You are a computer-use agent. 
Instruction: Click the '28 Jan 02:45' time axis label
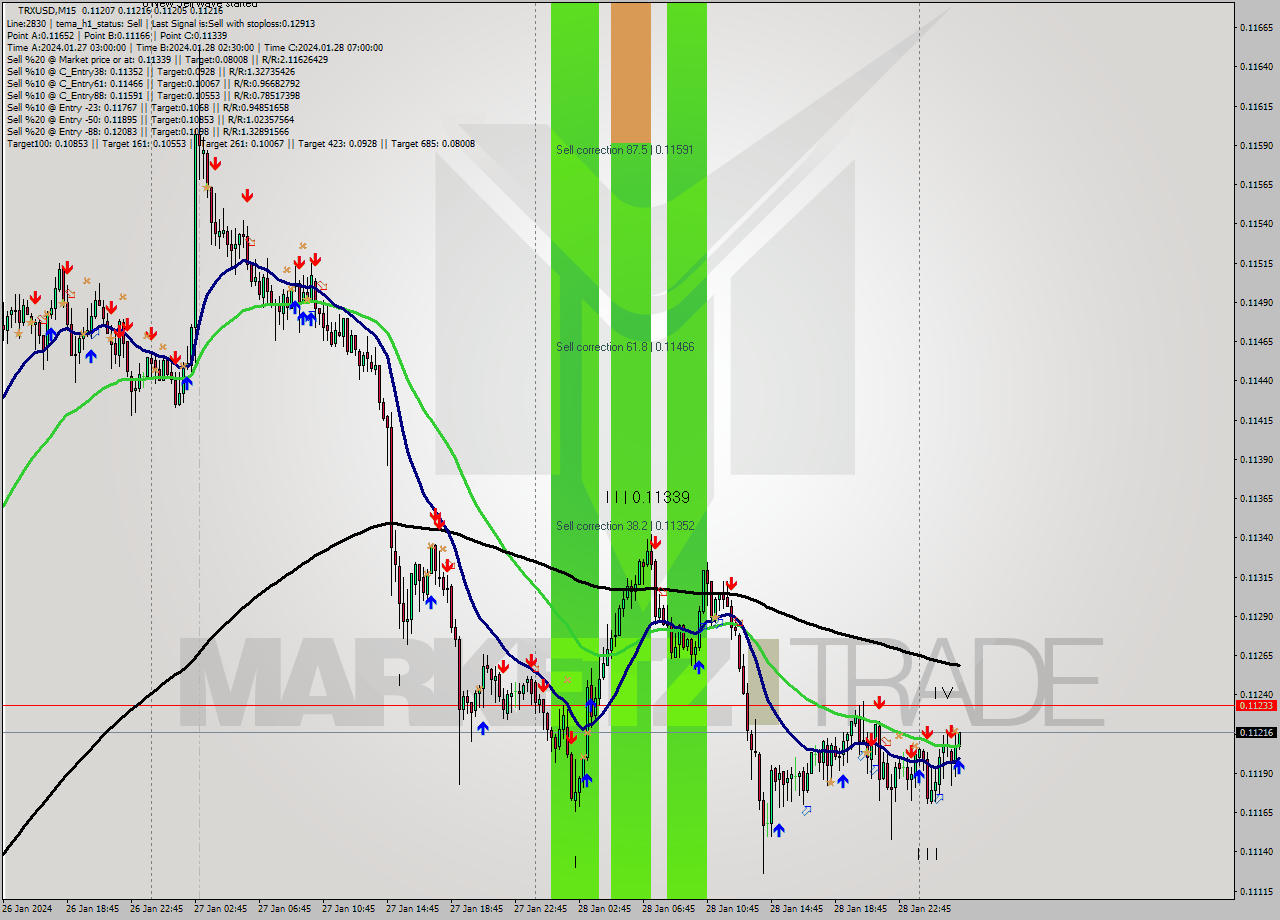tap(604, 909)
